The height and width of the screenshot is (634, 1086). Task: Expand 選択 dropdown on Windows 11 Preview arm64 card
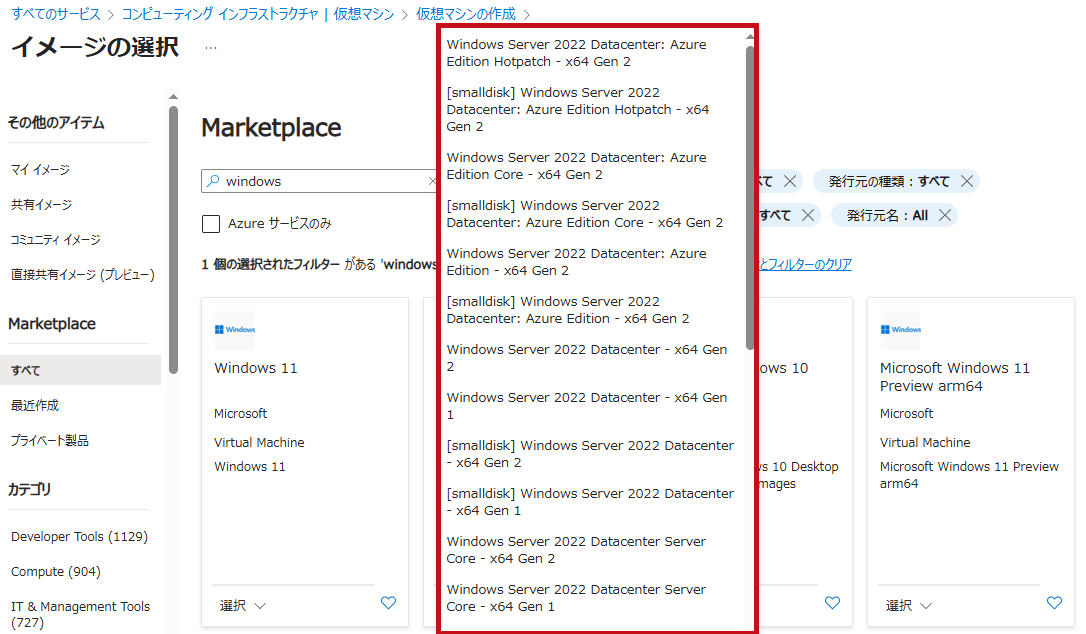tap(909, 606)
